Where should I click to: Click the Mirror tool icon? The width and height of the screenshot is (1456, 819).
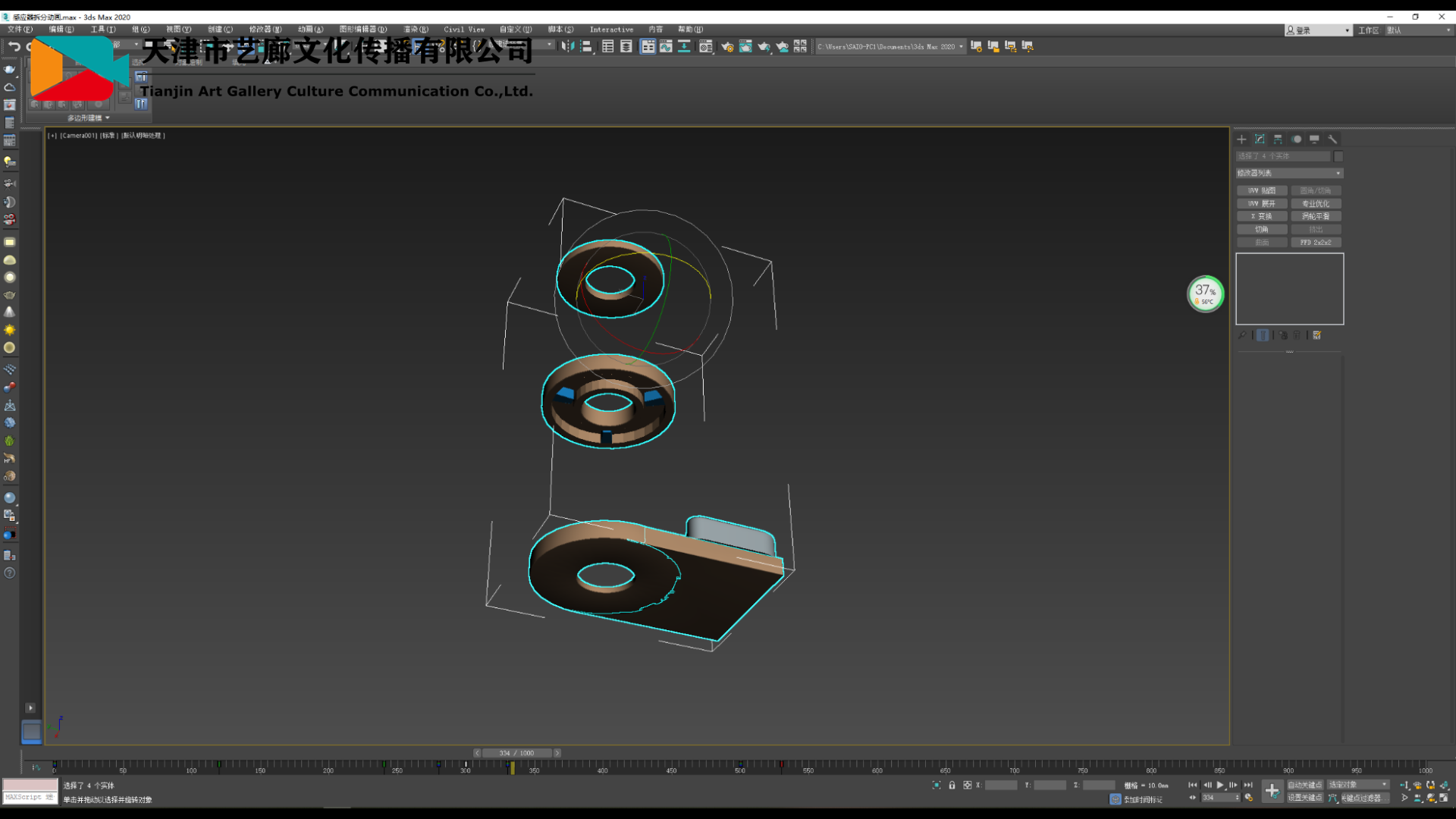click(567, 46)
